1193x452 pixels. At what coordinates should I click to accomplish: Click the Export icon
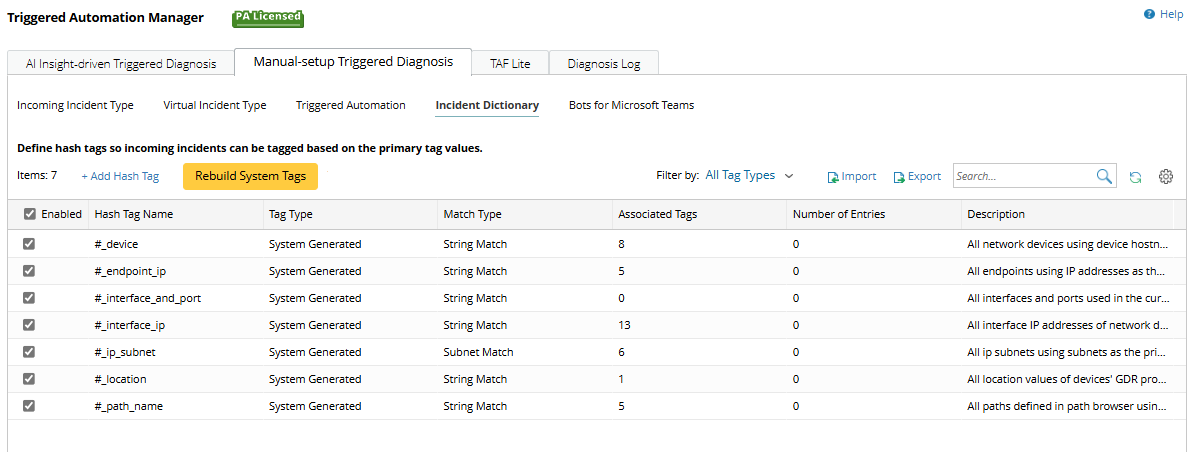click(x=899, y=177)
